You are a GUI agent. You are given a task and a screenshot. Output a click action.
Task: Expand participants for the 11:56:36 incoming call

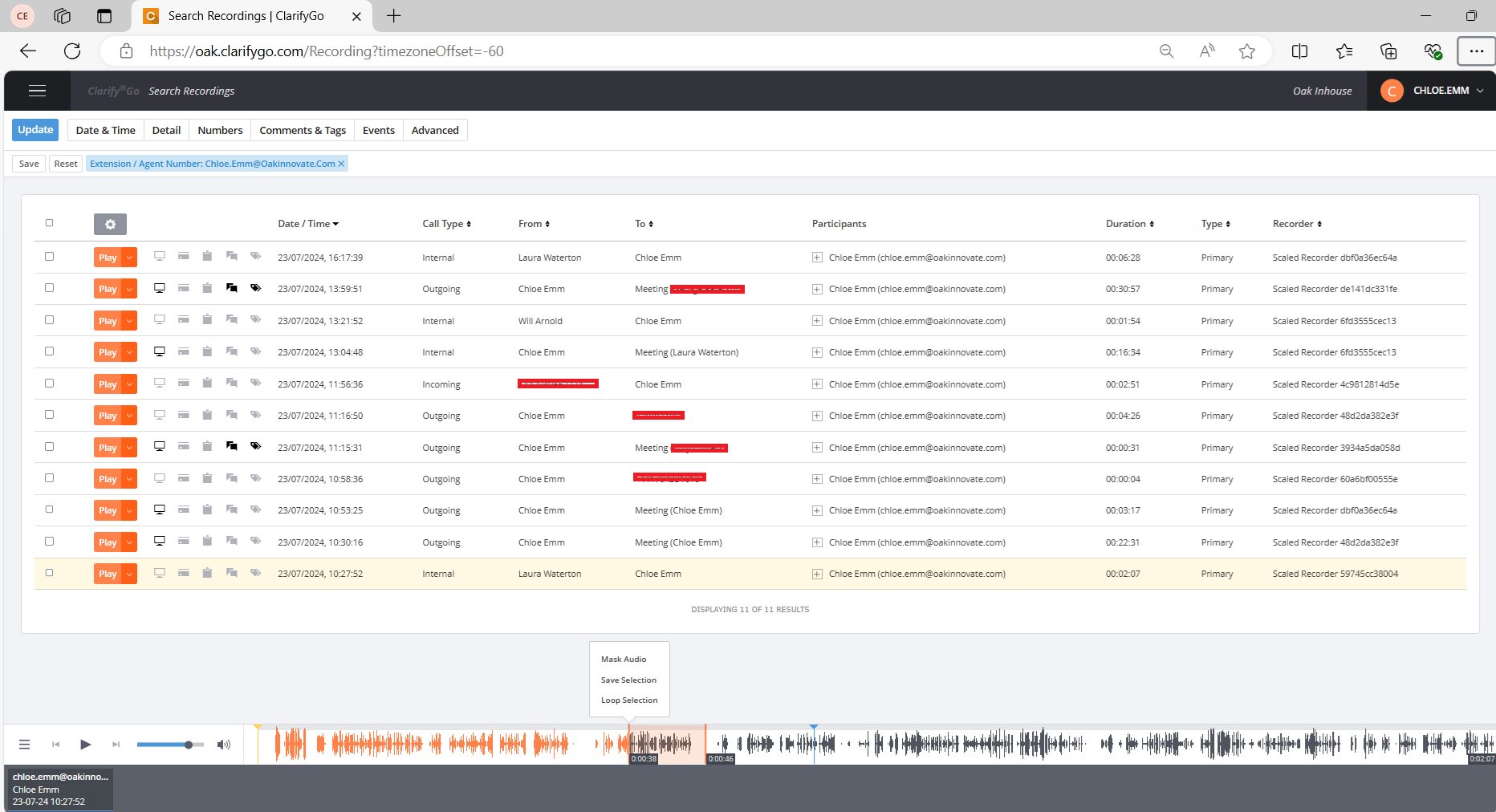tap(817, 384)
